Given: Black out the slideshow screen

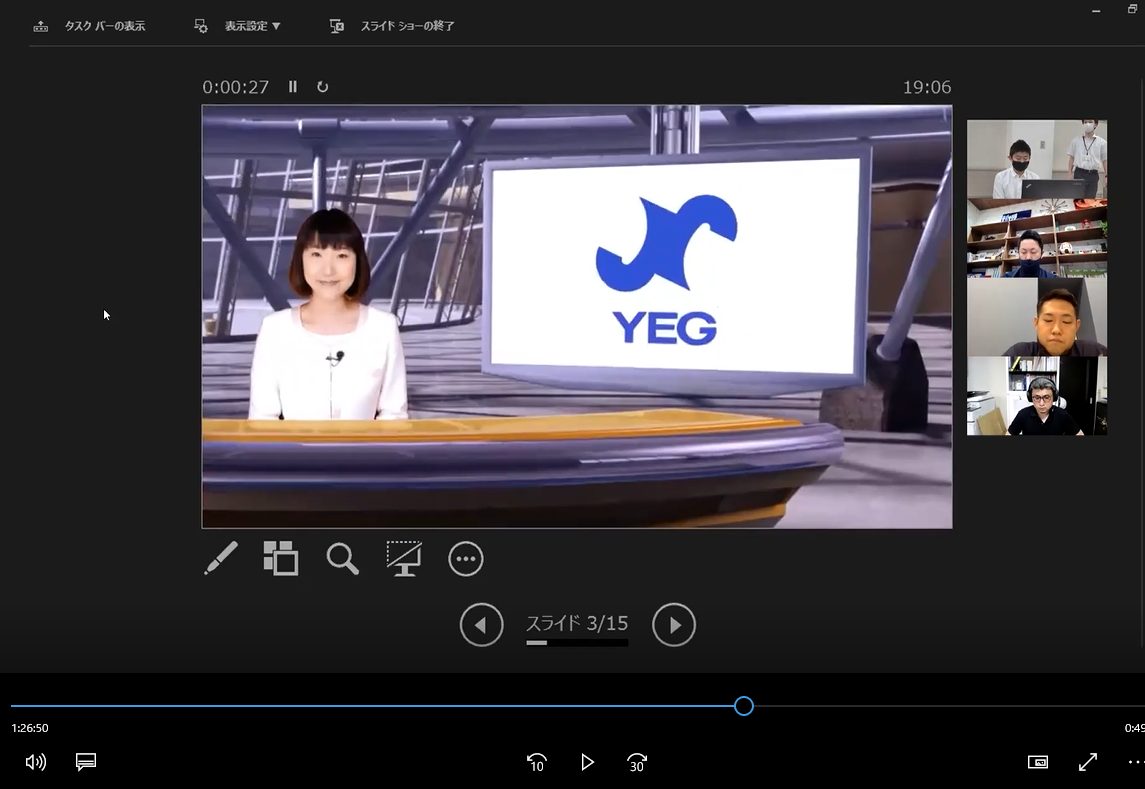Looking at the screenshot, I should pos(404,559).
